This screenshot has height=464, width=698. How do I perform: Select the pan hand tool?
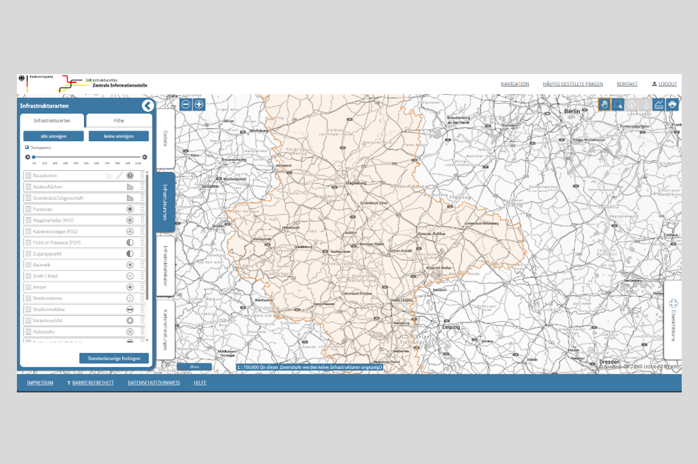[x=604, y=104]
